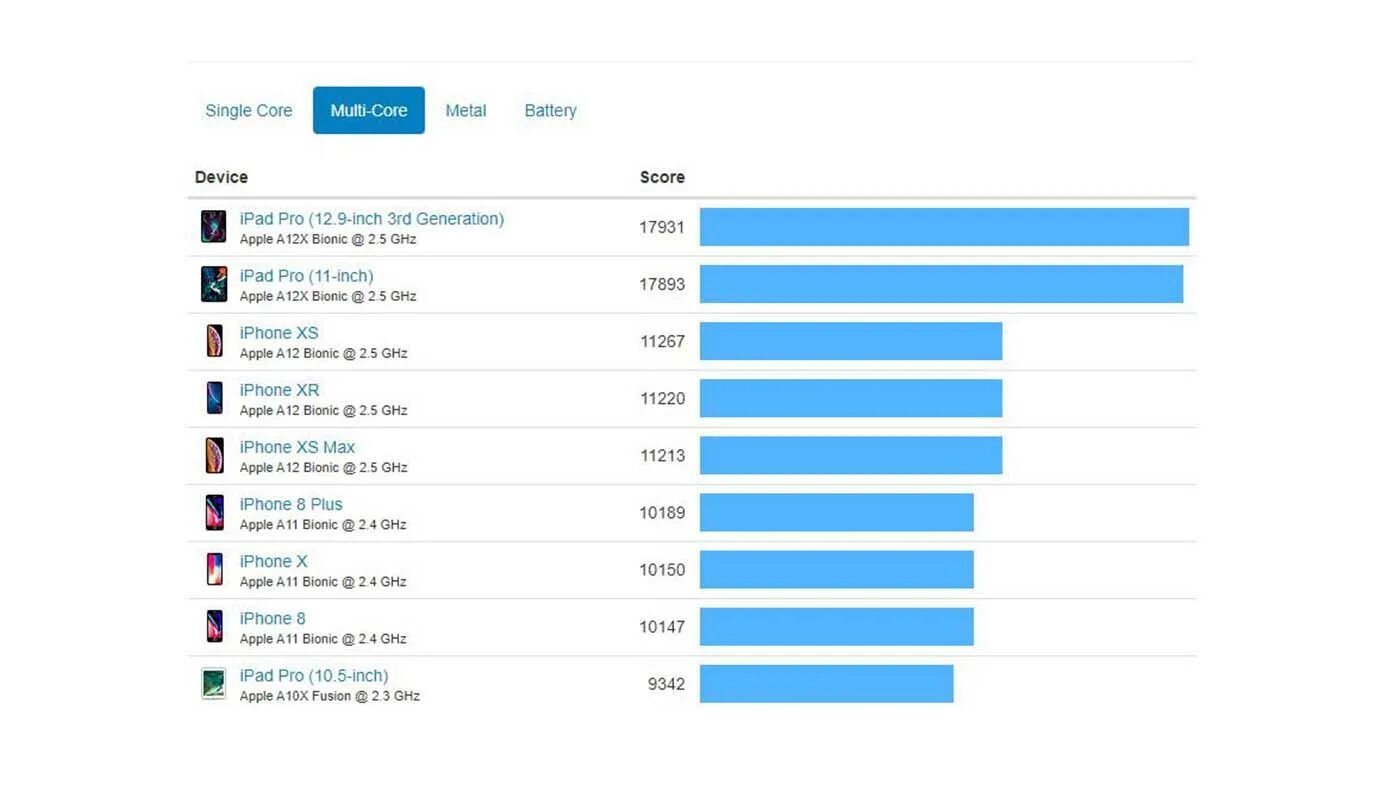Click the 9342 score value
1400x788 pixels.
[666, 684]
